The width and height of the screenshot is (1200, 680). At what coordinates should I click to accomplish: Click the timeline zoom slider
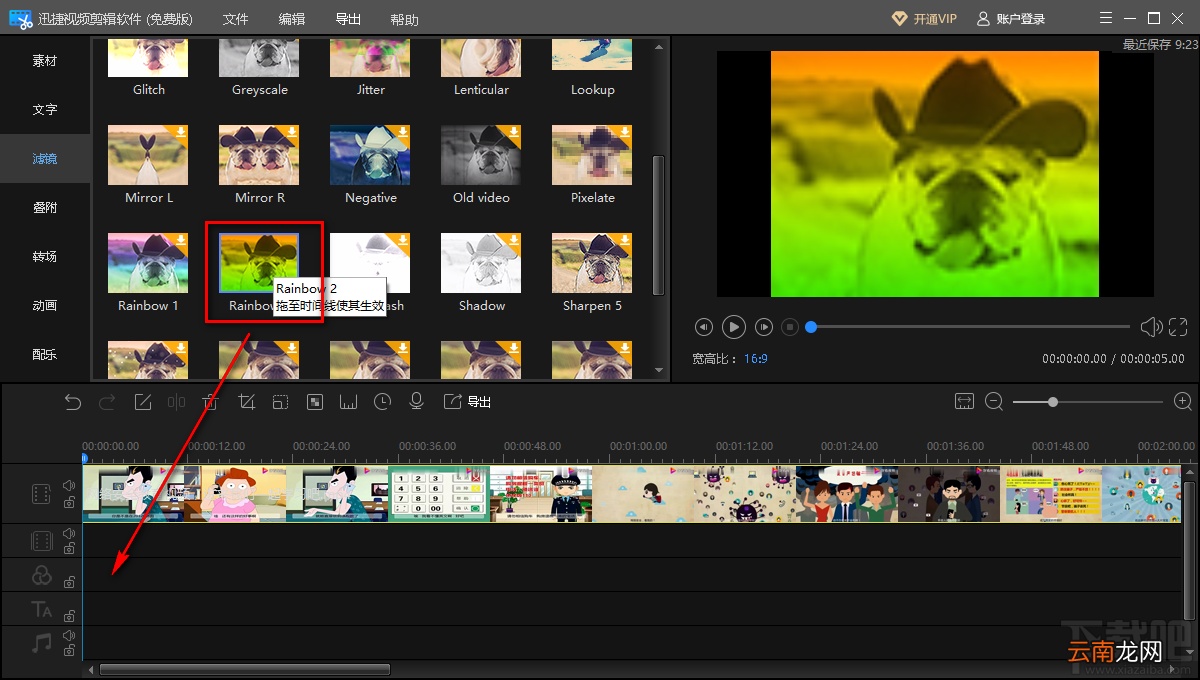click(1088, 402)
